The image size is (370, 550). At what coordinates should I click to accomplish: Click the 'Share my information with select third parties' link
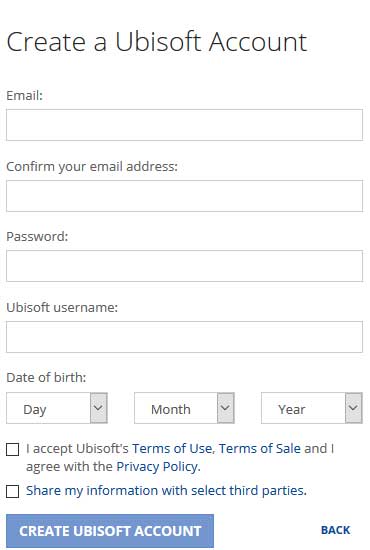coord(166,491)
